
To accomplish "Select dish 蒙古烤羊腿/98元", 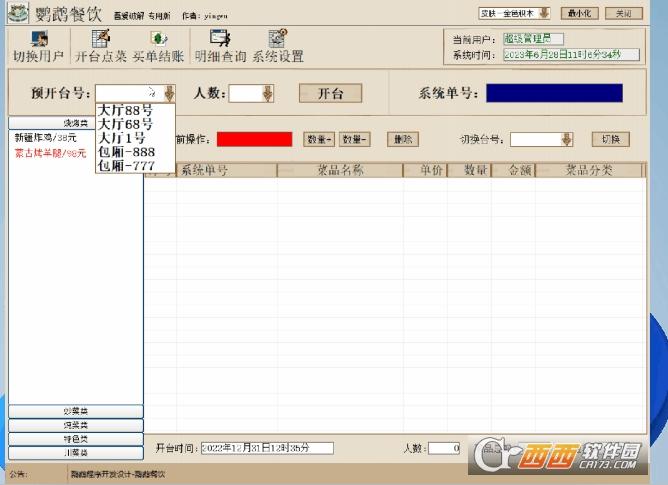I will 50,153.
